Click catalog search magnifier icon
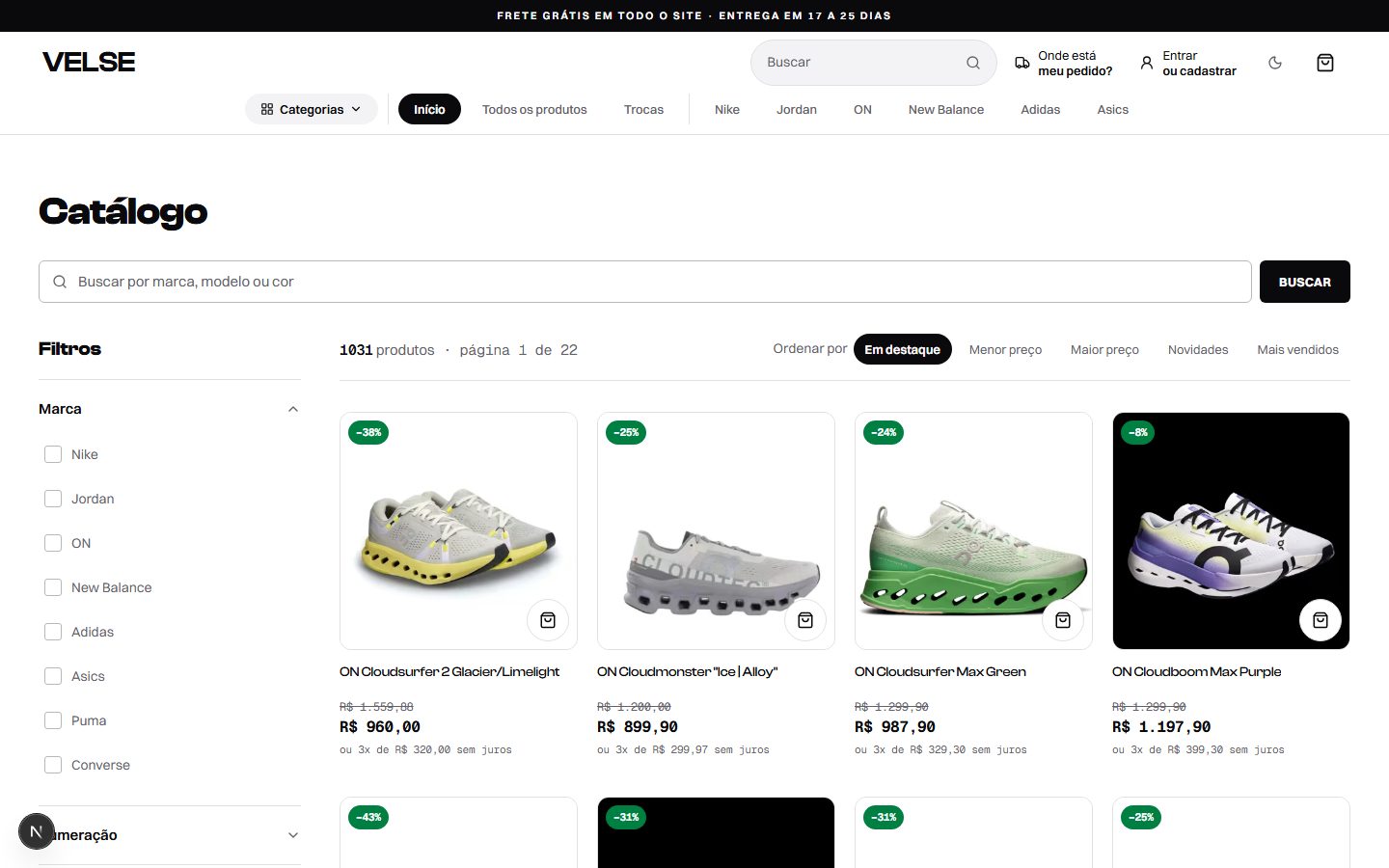This screenshot has width=1389, height=868. (x=60, y=282)
